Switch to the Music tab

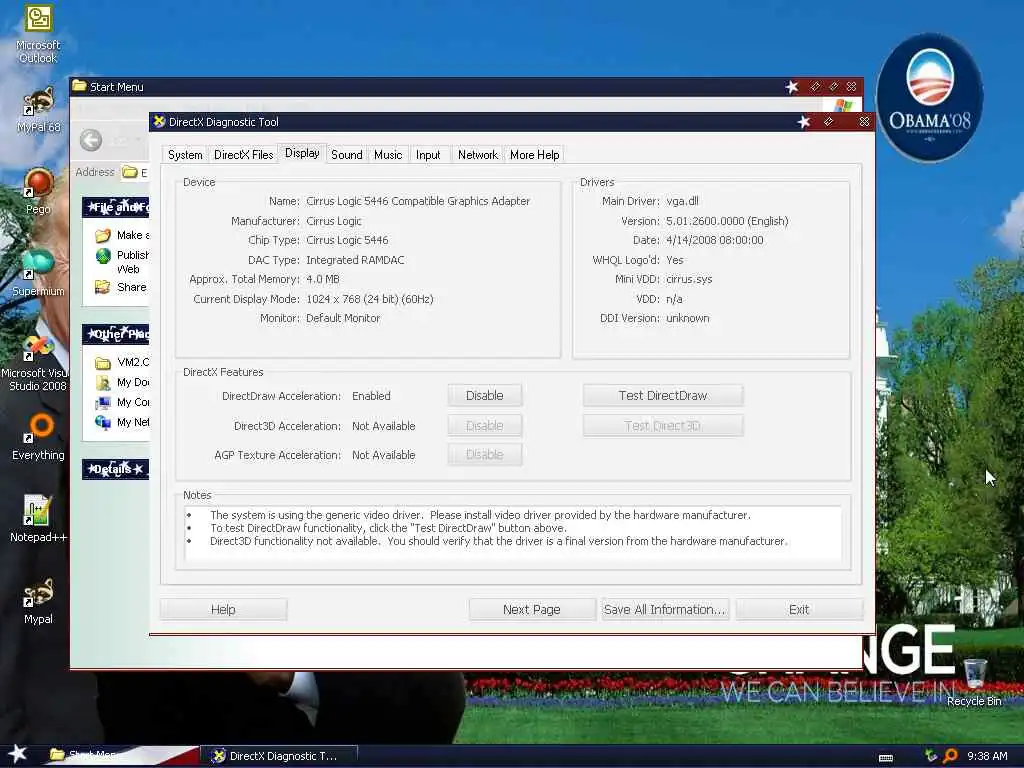pyautogui.click(x=388, y=155)
